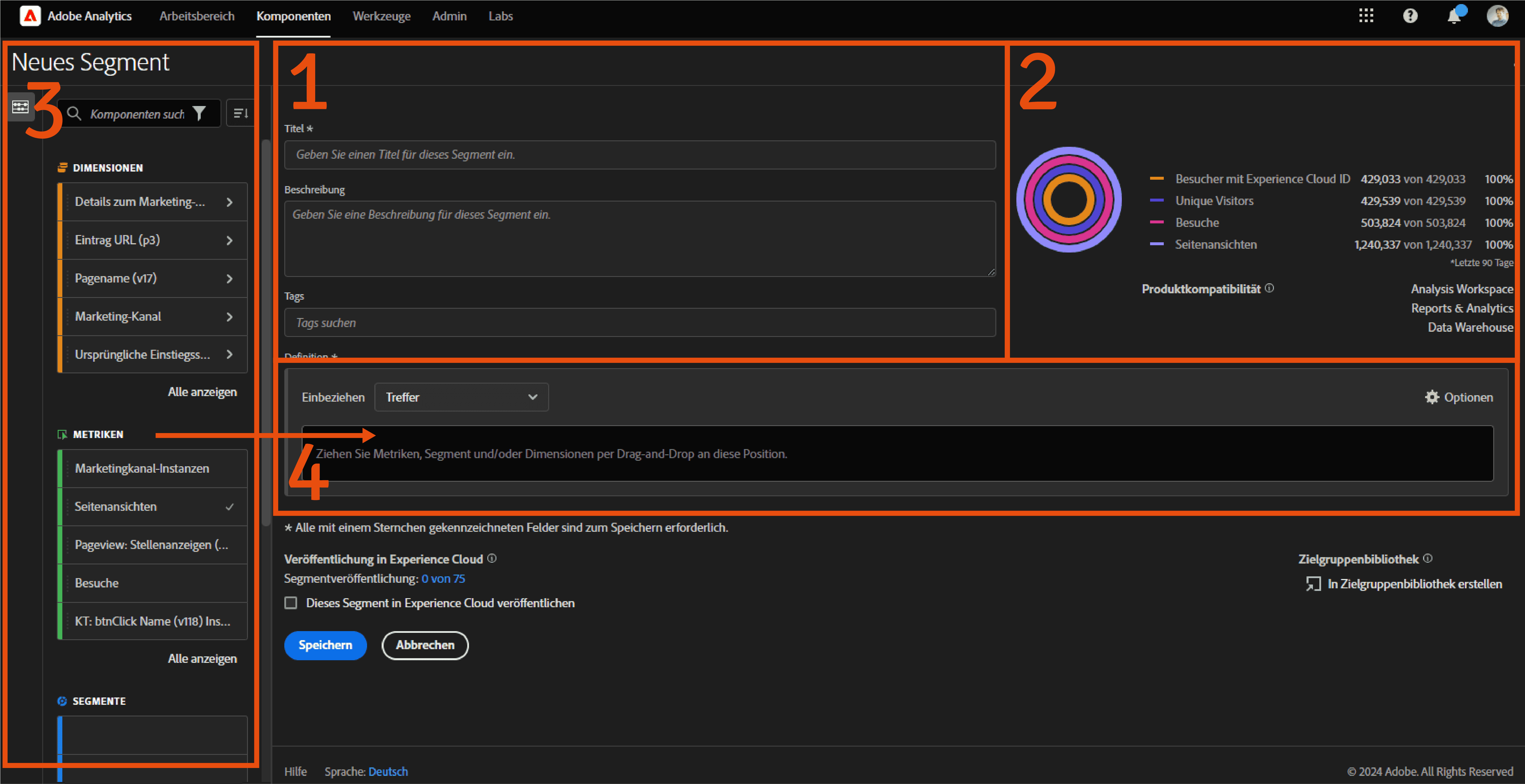1525x784 pixels.
Task: Click the checkmark on Seitenansichten metric
Action: pos(230,506)
